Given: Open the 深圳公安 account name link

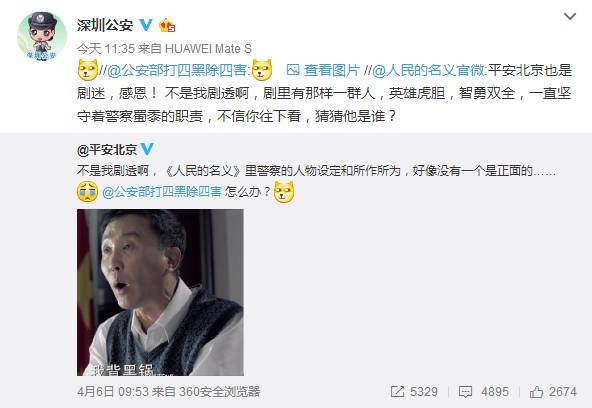Looking at the screenshot, I should [x=105, y=25].
